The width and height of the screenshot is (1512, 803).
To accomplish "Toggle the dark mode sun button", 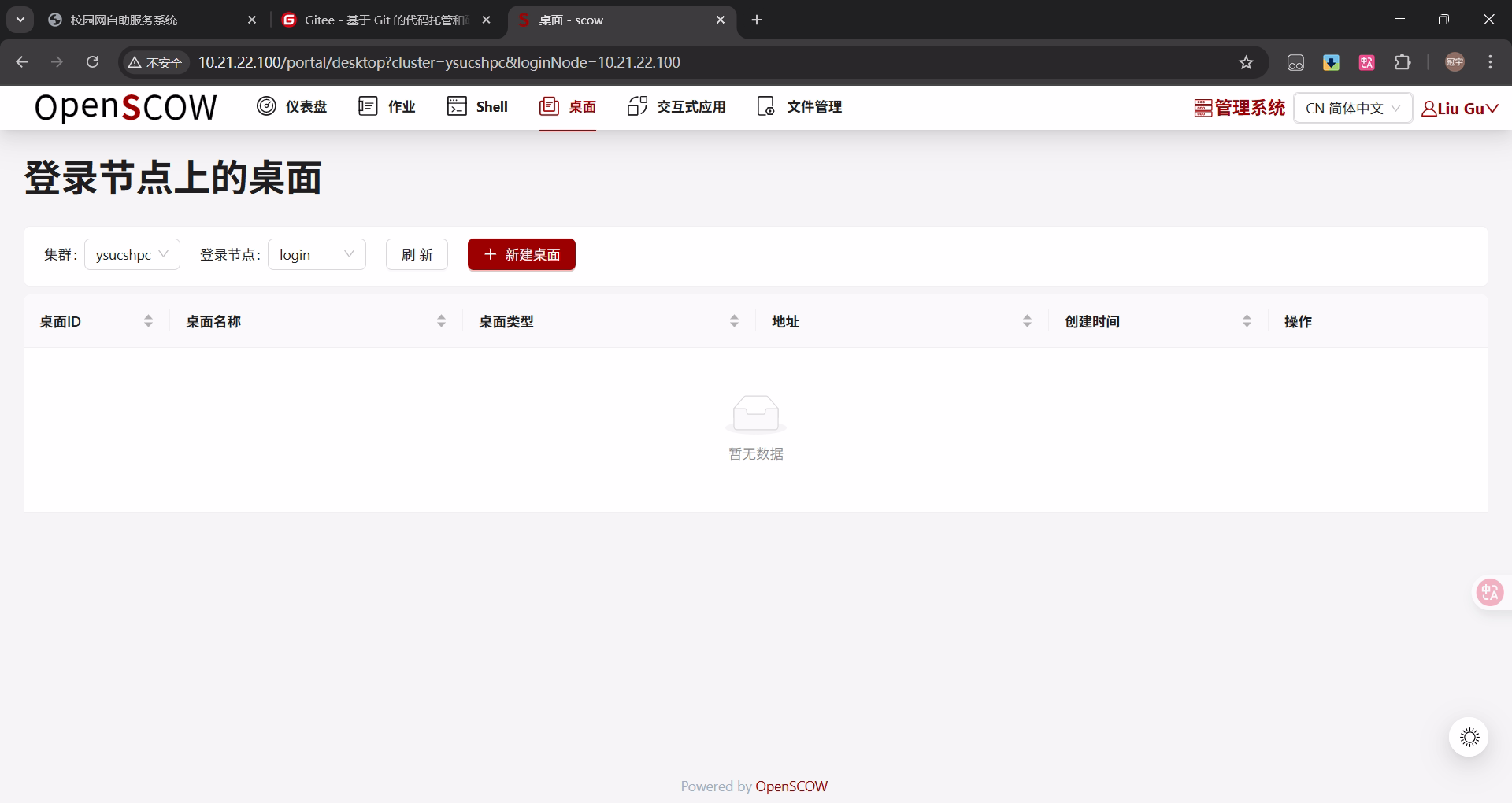I will (x=1468, y=737).
